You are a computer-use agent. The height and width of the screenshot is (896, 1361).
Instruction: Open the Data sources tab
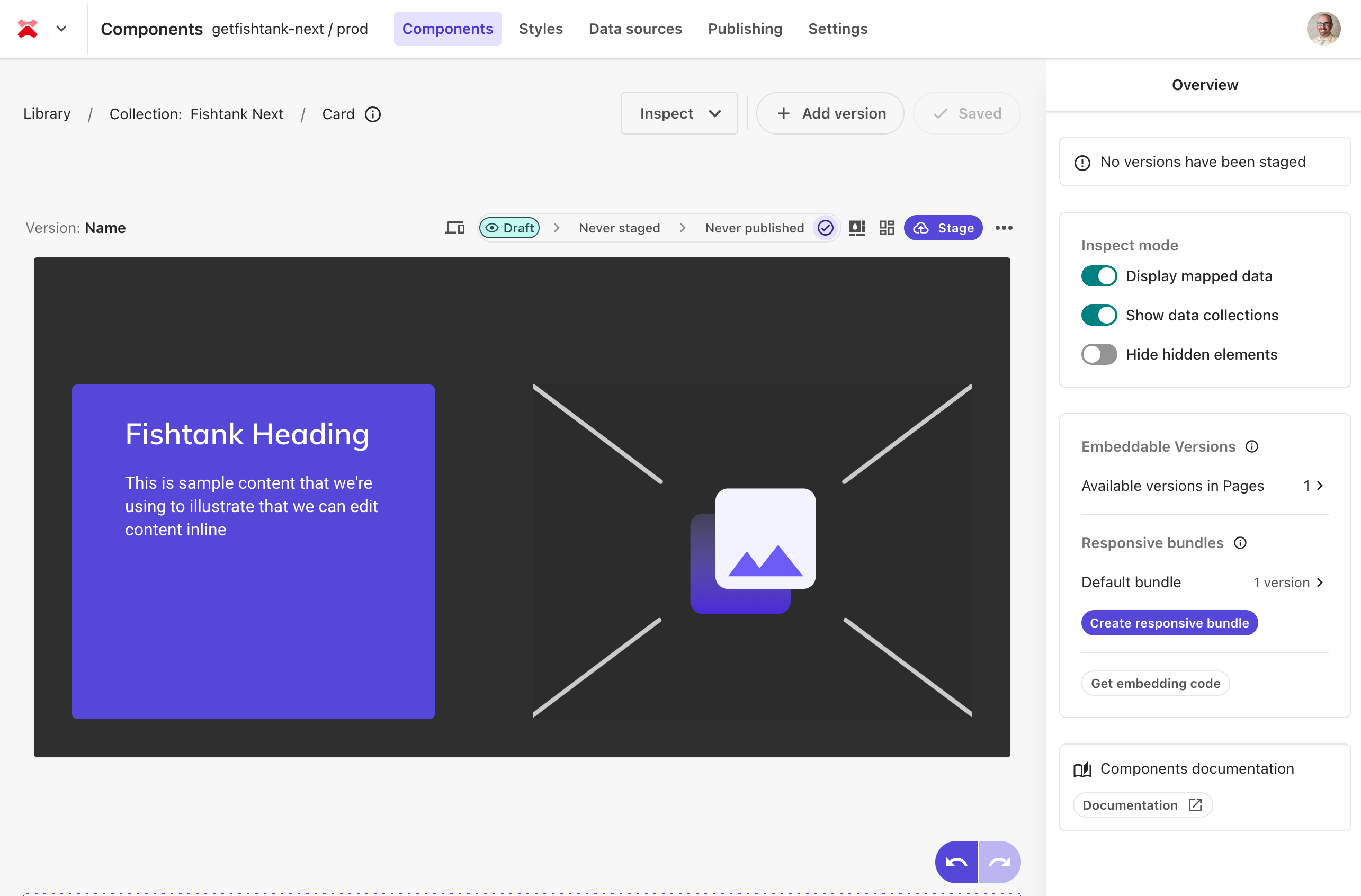(x=635, y=29)
